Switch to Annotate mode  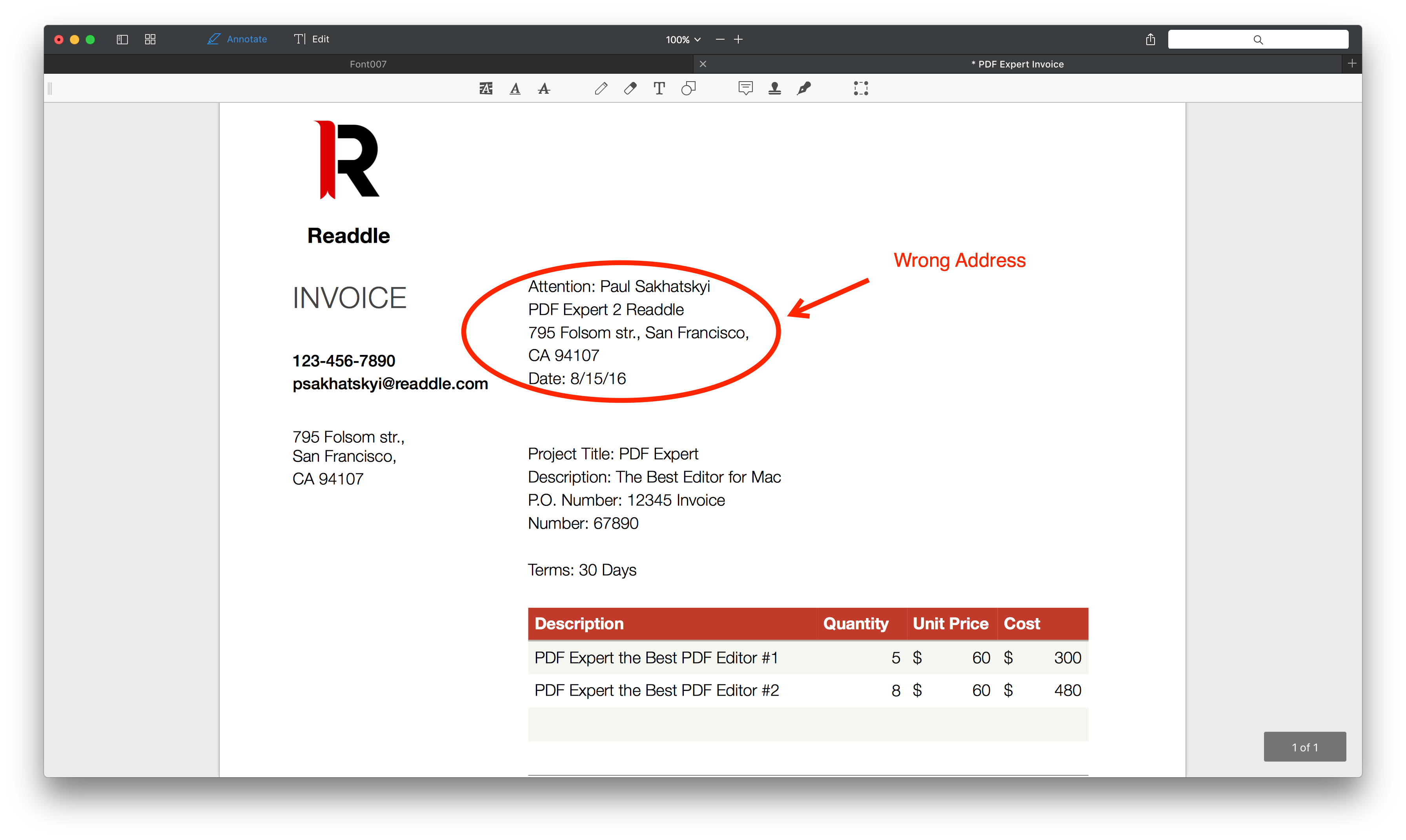point(237,39)
